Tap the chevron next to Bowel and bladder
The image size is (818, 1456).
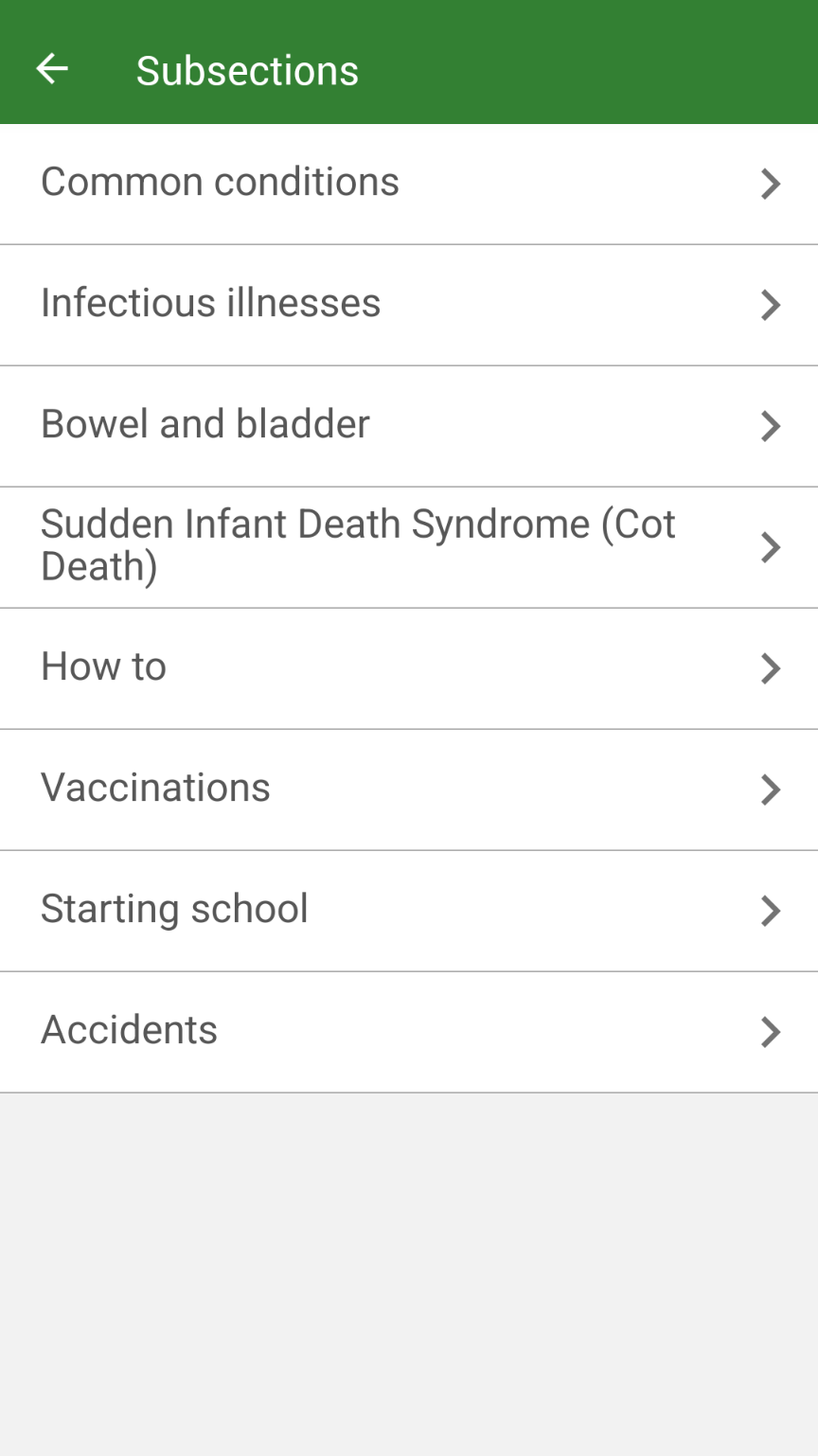tap(771, 426)
